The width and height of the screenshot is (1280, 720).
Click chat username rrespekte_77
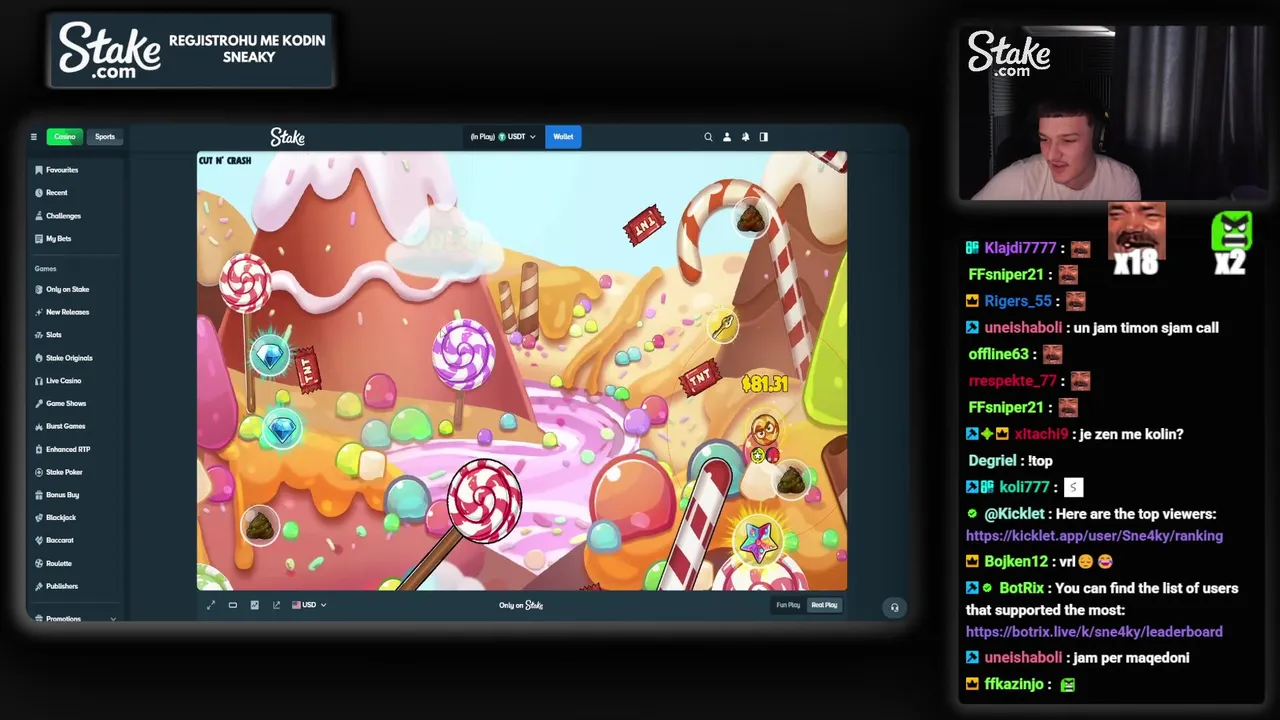click(x=1012, y=381)
